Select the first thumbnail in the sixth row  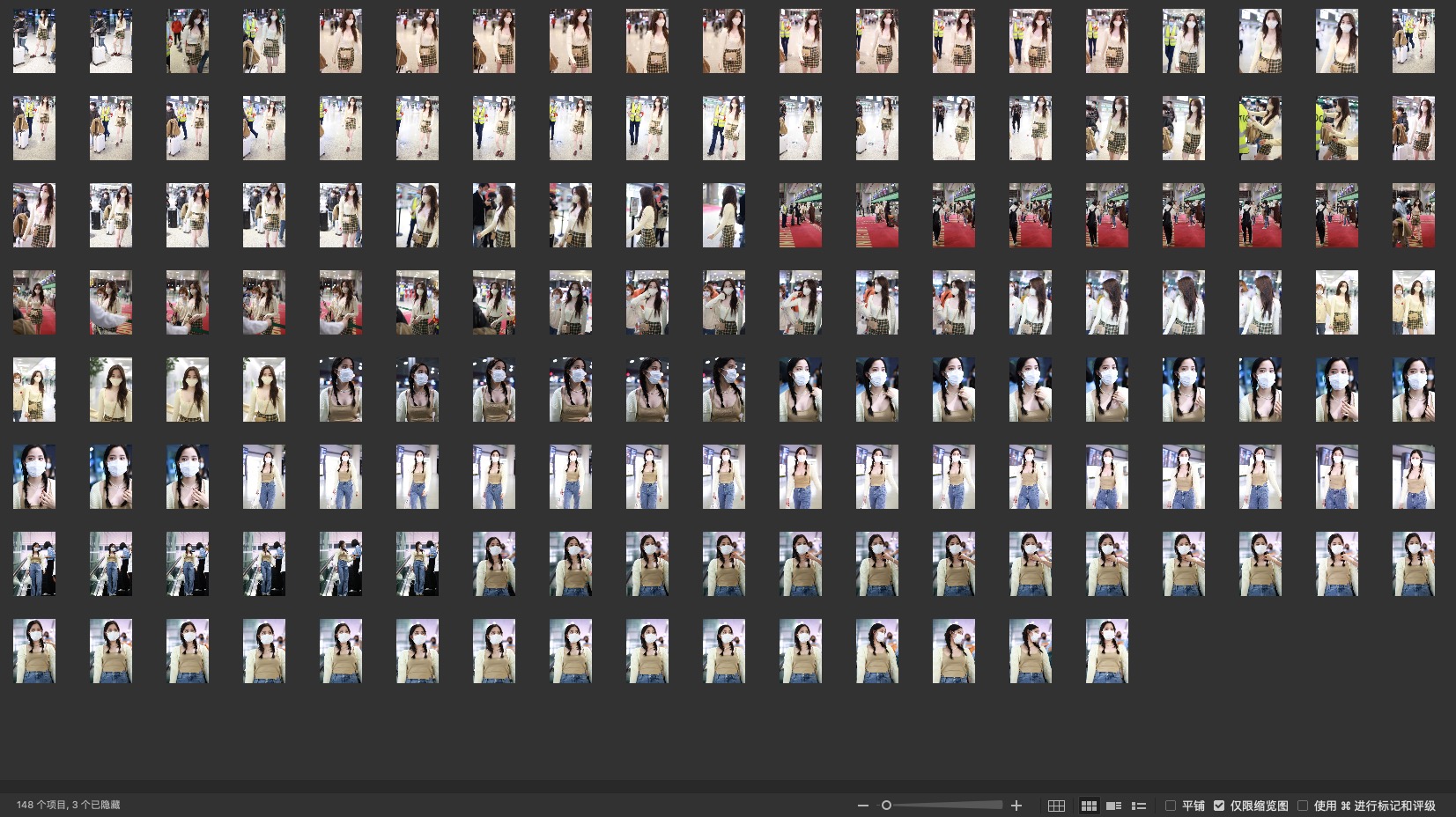(x=34, y=477)
